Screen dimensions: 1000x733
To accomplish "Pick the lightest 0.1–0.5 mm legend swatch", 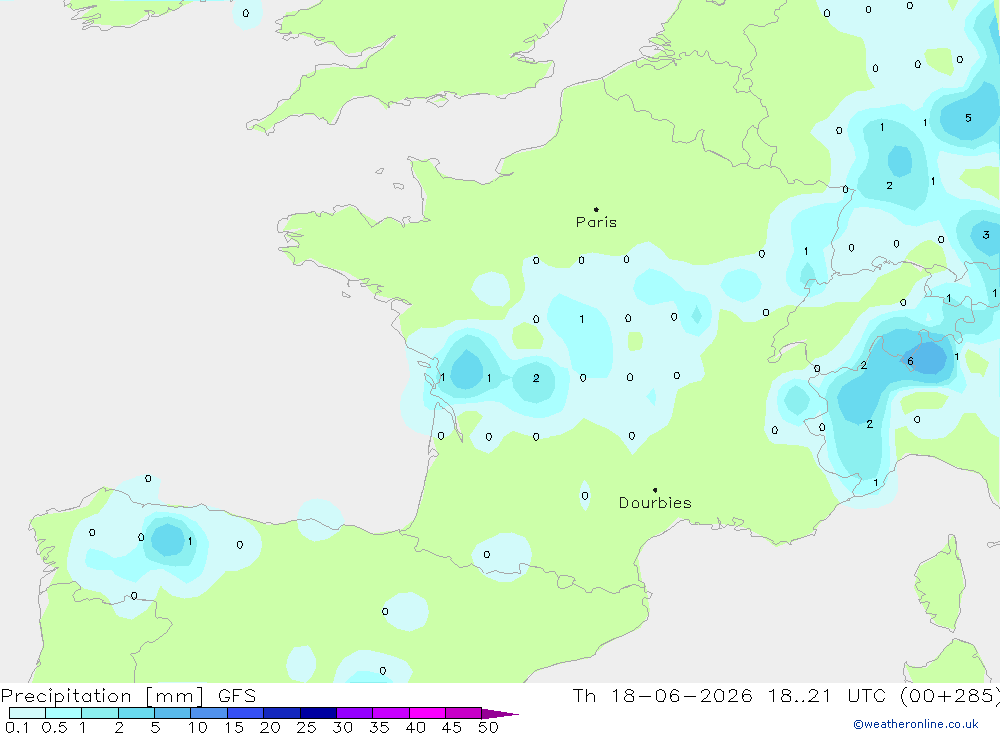I will click(x=27, y=713).
